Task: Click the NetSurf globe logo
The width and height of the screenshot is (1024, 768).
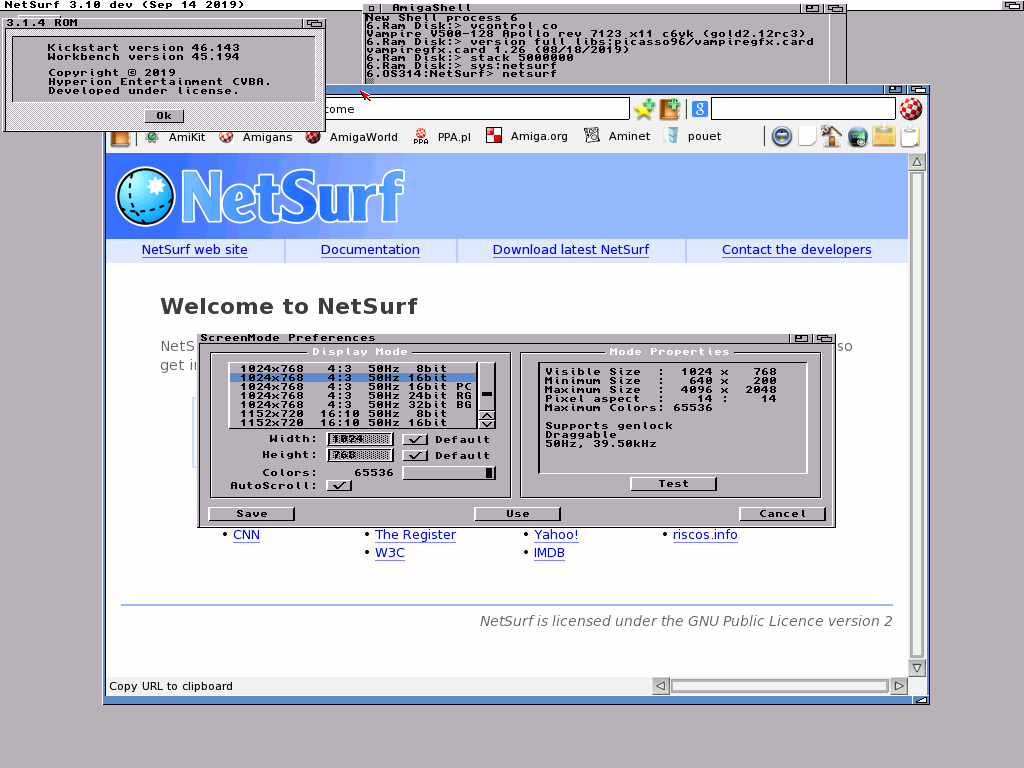Action: tap(145, 197)
